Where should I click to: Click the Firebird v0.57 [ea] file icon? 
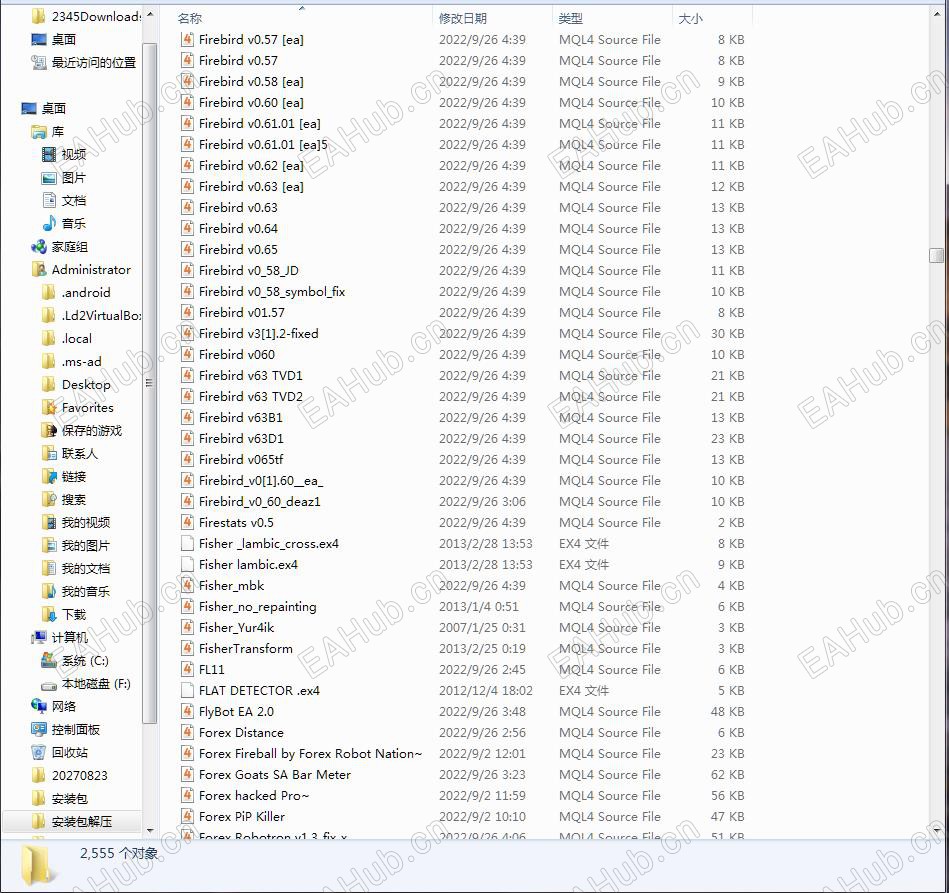coord(188,39)
